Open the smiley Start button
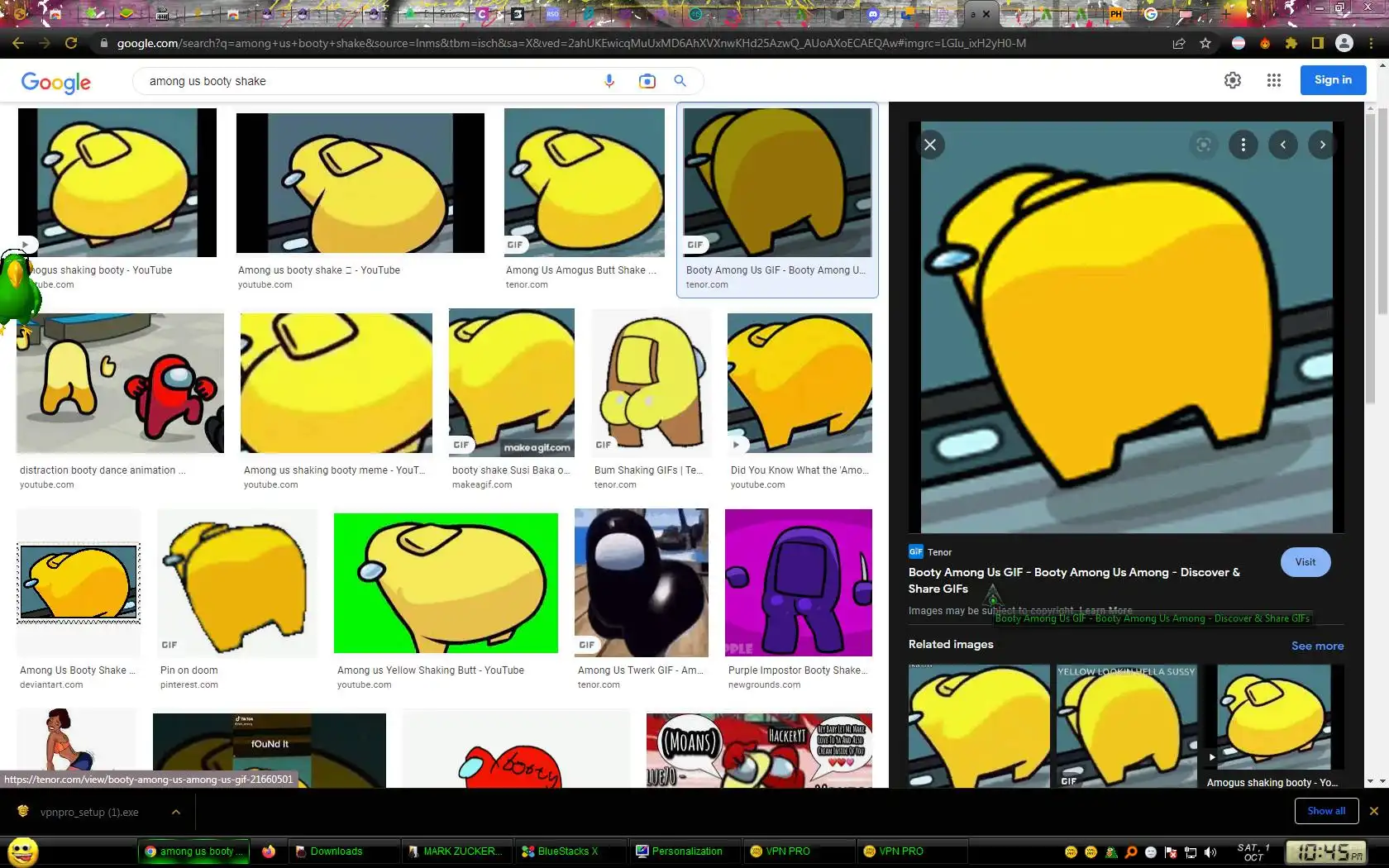Image resolution: width=1389 pixels, height=868 pixels. (23, 851)
